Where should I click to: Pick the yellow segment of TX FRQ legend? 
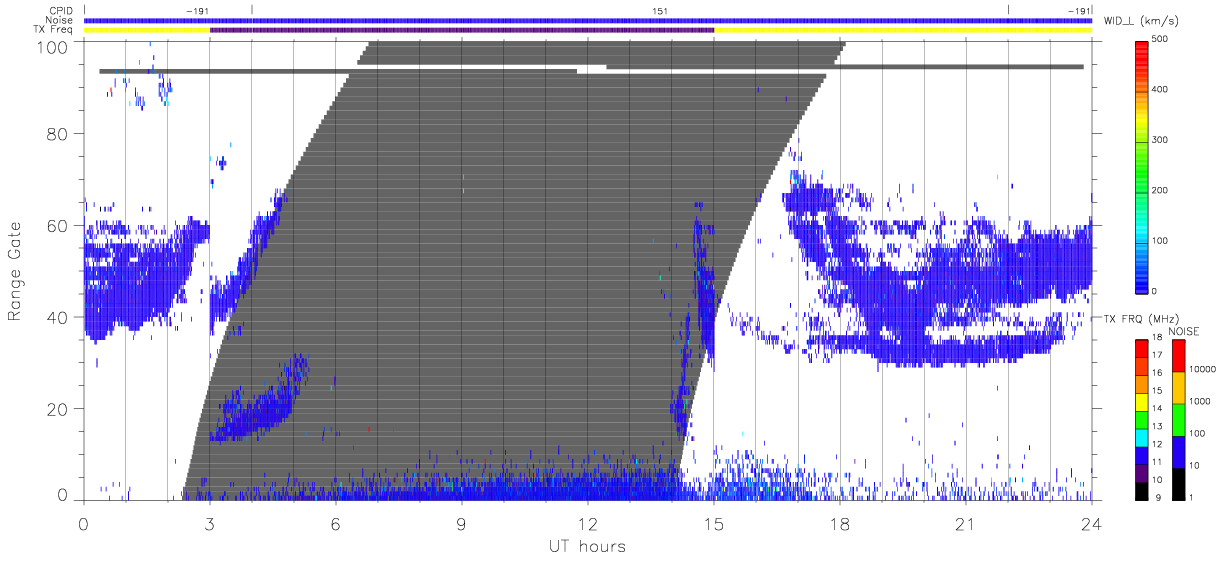pyautogui.click(x=1142, y=402)
